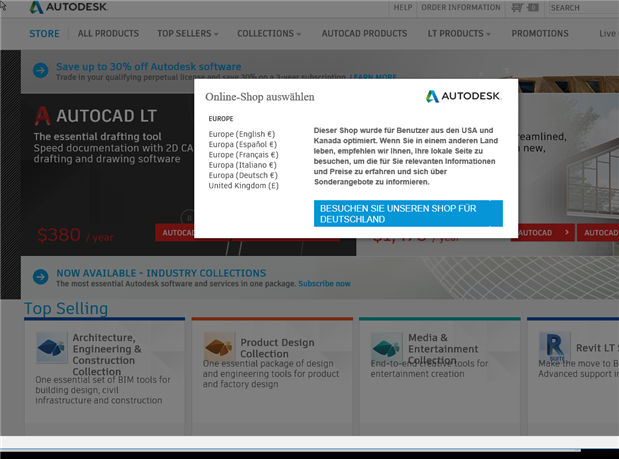
Task: Click Besuchen Sie unseren Shop für Deutschland button
Action: [x=408, y=214]
